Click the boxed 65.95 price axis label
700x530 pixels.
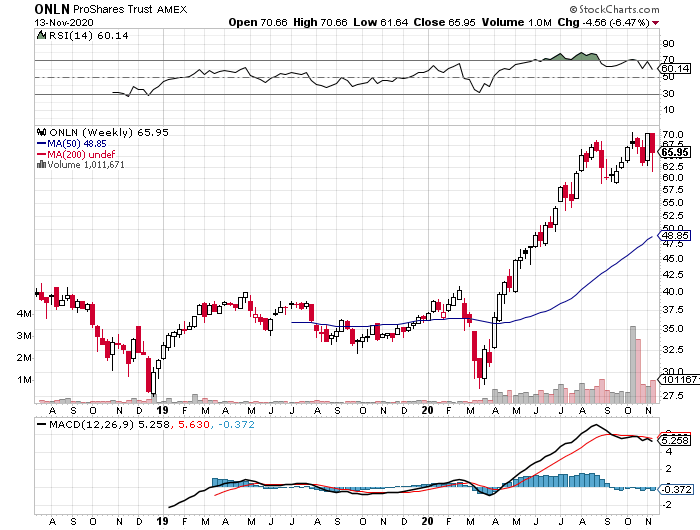[x=675, y=152]
